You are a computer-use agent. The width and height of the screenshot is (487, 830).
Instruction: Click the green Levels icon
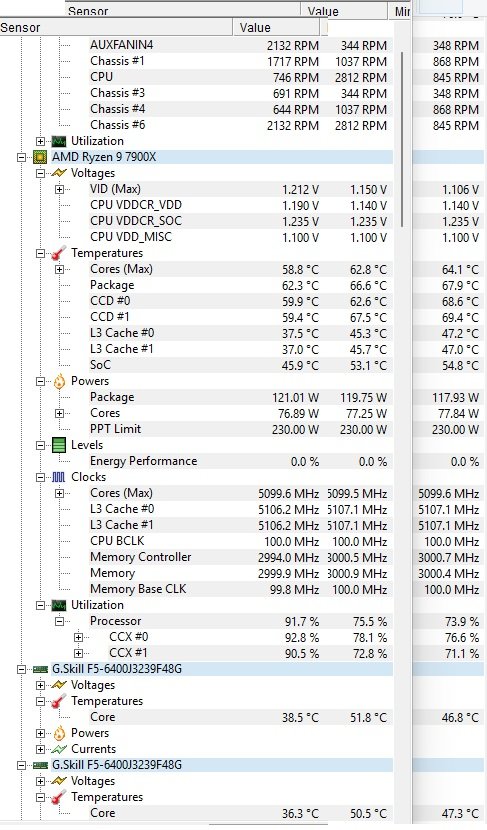pos(59,445)
